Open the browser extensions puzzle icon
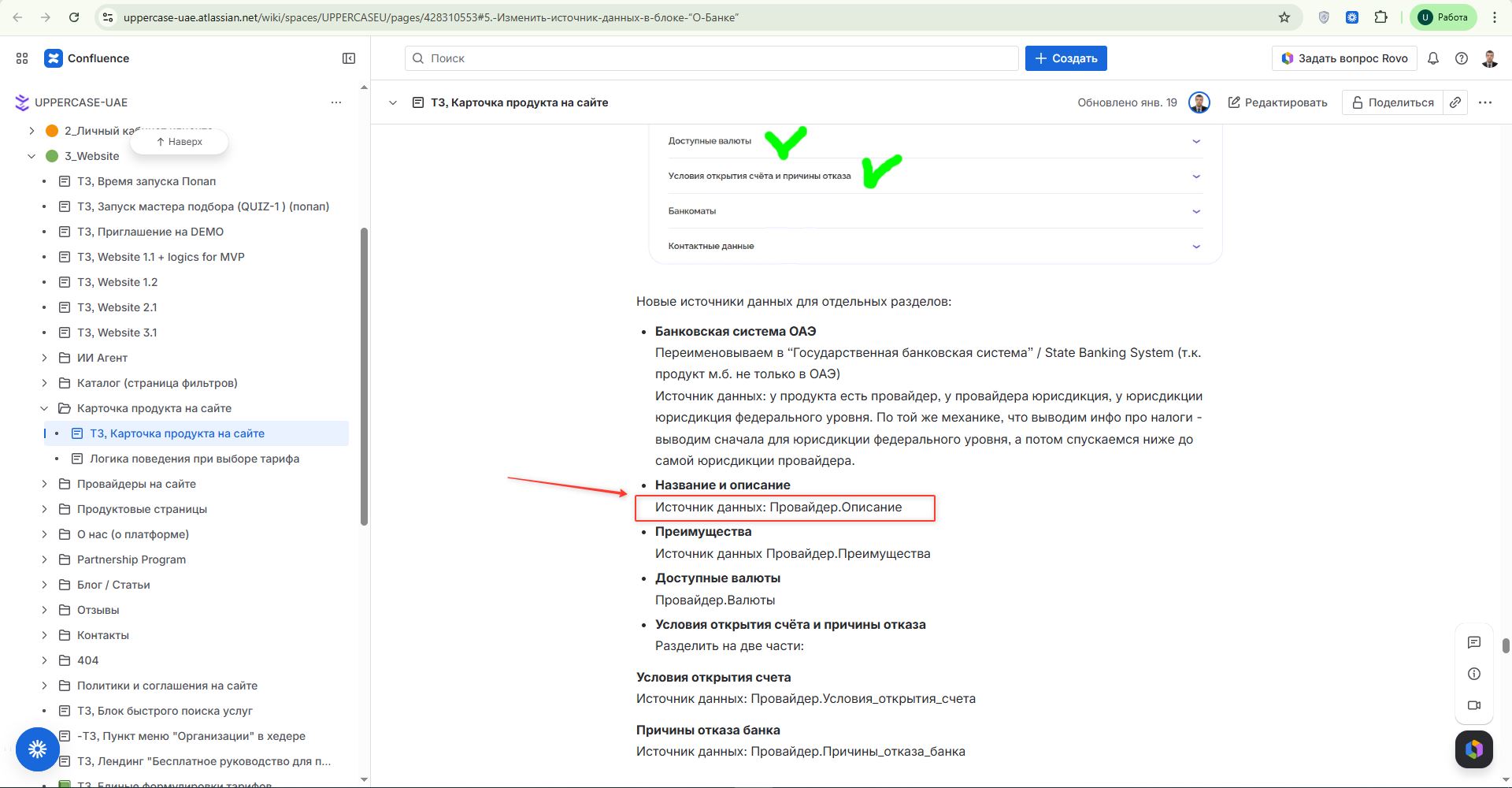1512x788 pixels. [x=1380, y=17]
